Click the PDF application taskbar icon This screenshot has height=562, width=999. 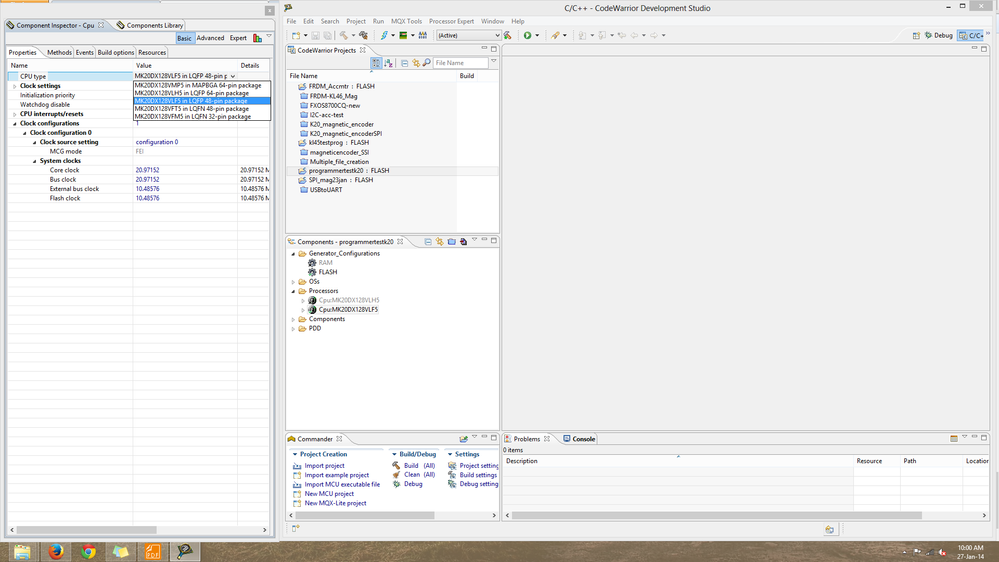[153, 551]
